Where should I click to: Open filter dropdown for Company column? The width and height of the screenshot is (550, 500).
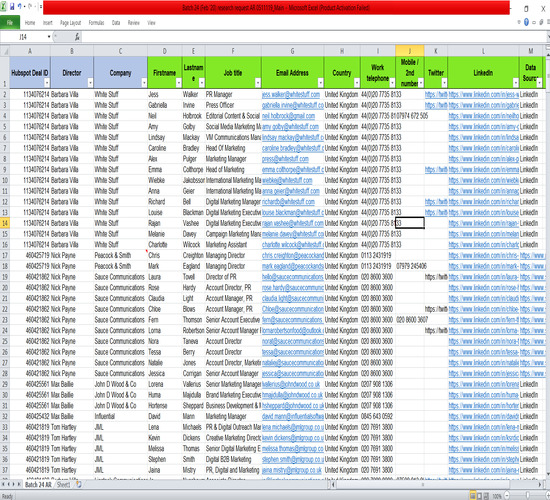point(144,83)
